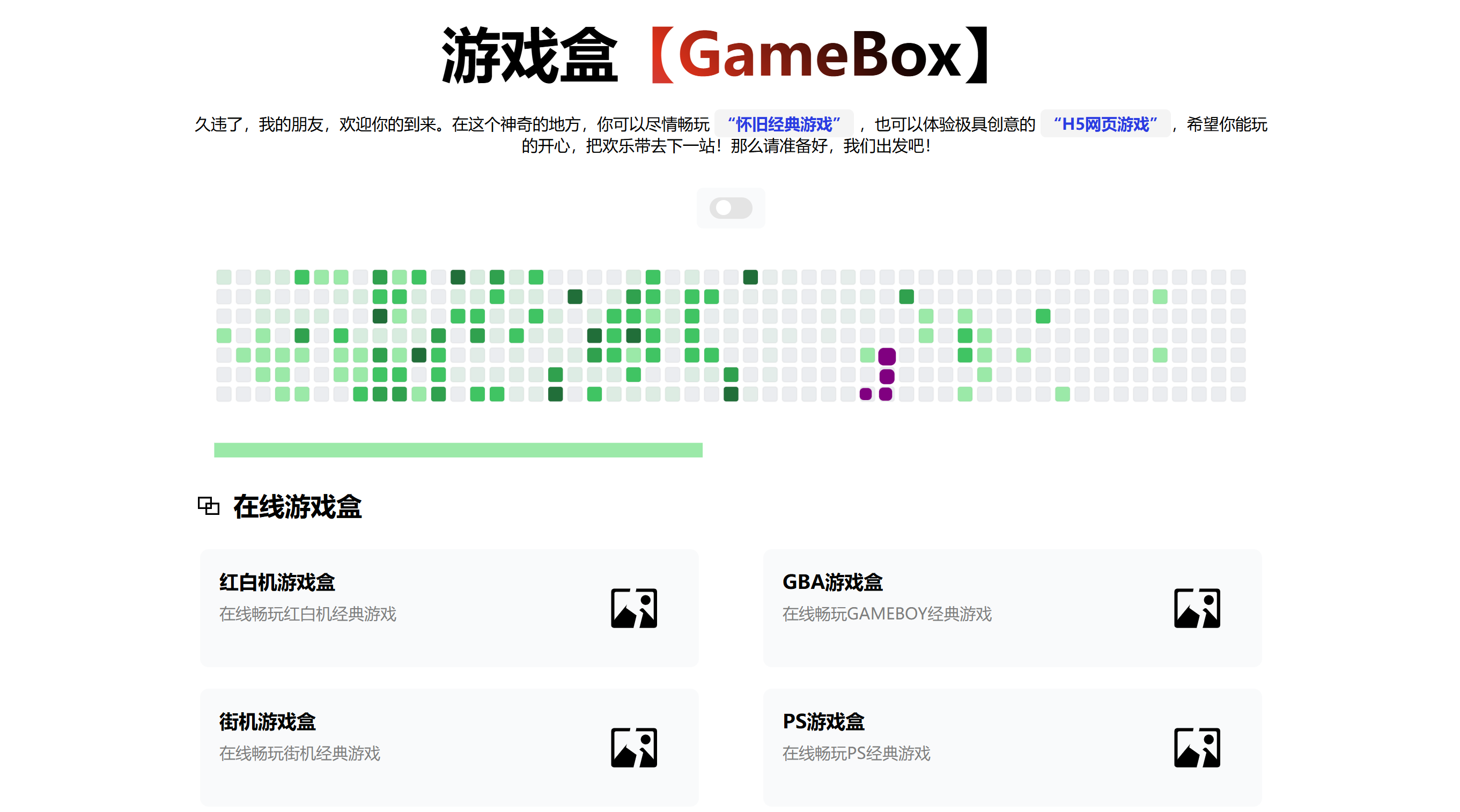
Task: Click the 在线游戏盒 section heading icon
Action: 209,505
